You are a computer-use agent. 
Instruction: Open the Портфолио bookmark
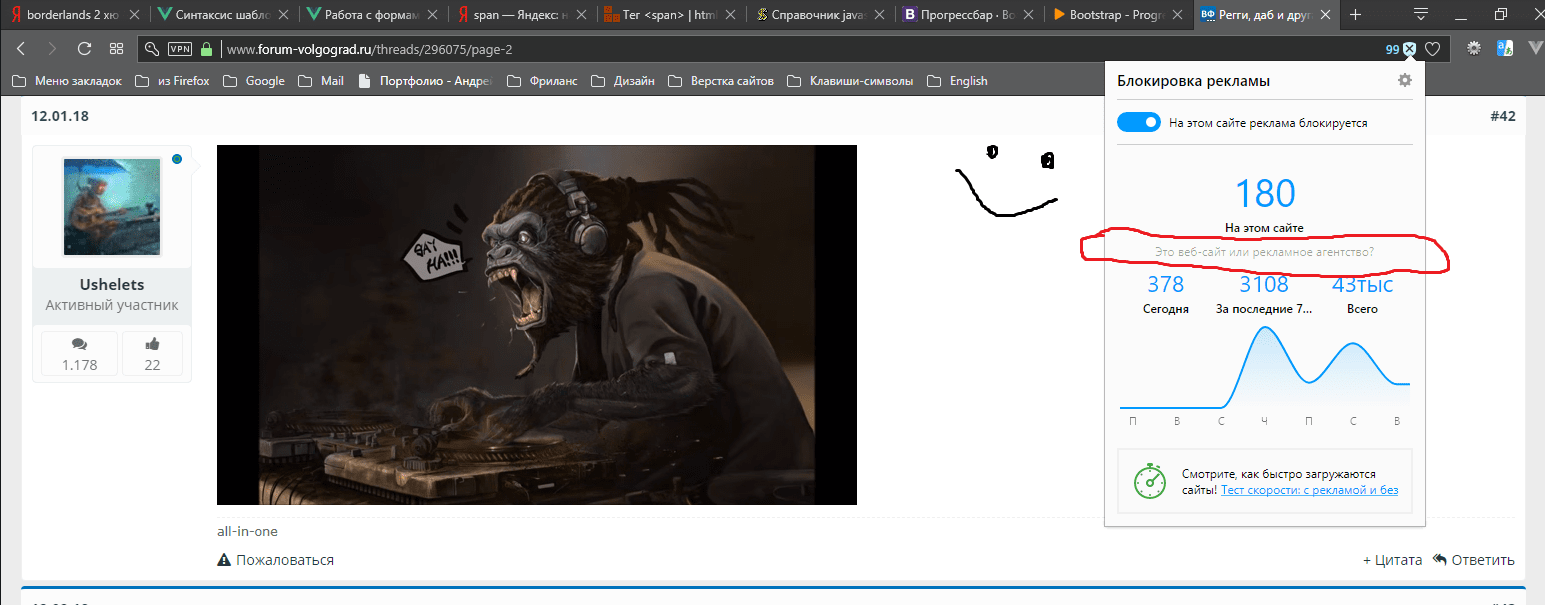(425, 81)
